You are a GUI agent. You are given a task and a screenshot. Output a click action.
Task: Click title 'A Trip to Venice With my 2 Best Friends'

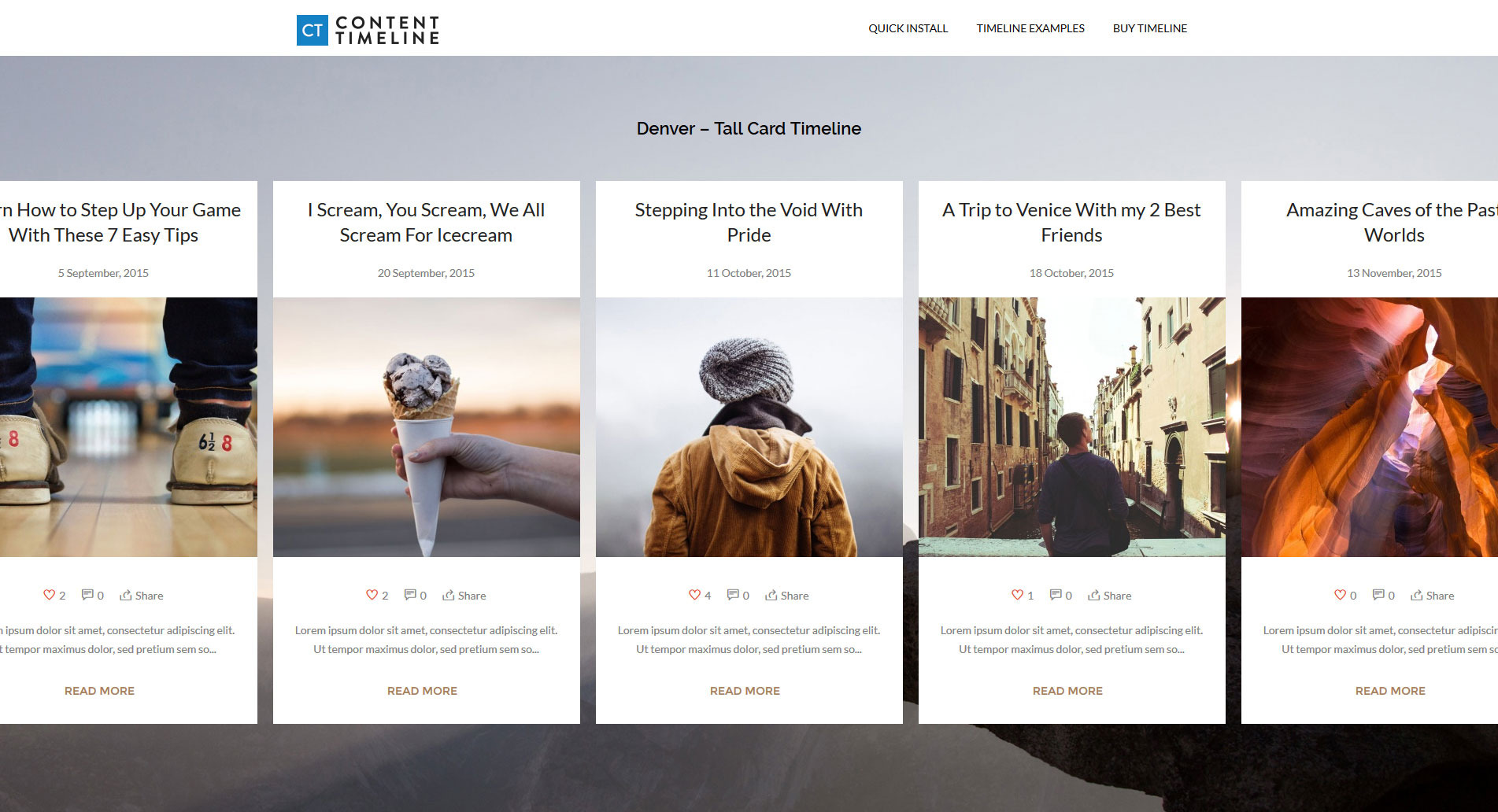coord(1071,223)
